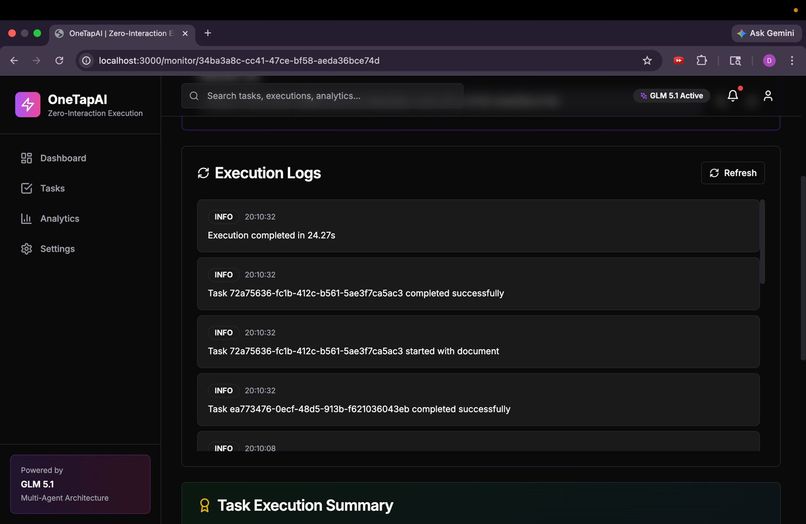806x524 pixels.
Task: Click the Task Execution Summary heading
Action: pos(305,505)
